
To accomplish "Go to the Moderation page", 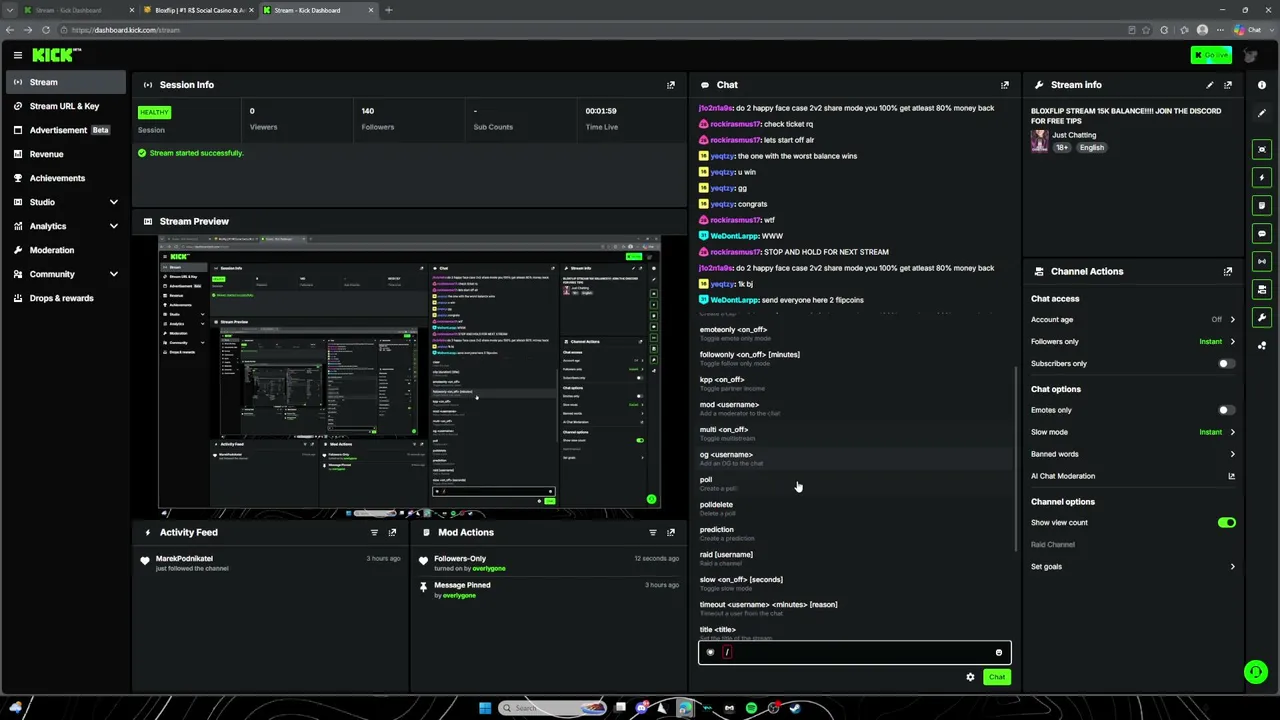I will 66,250.
